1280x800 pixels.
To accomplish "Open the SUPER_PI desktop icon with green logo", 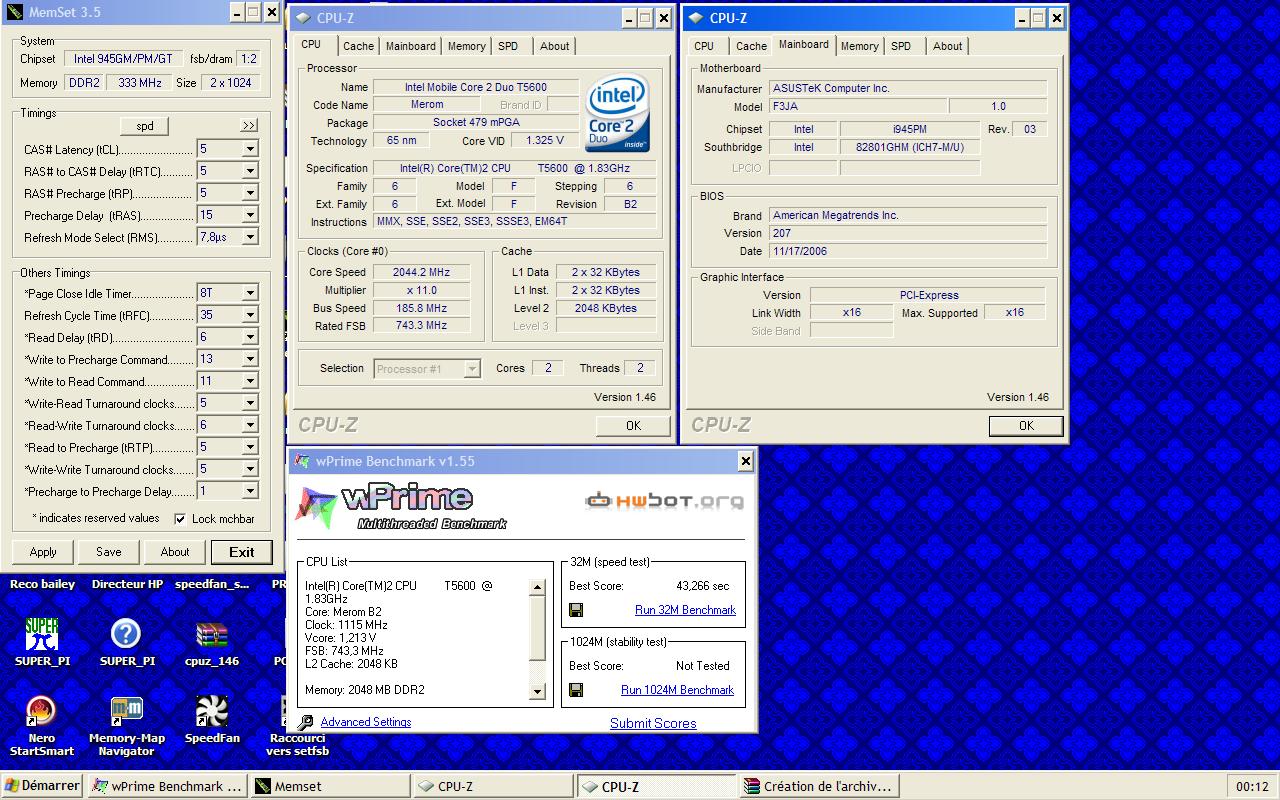I will [42, 634].
